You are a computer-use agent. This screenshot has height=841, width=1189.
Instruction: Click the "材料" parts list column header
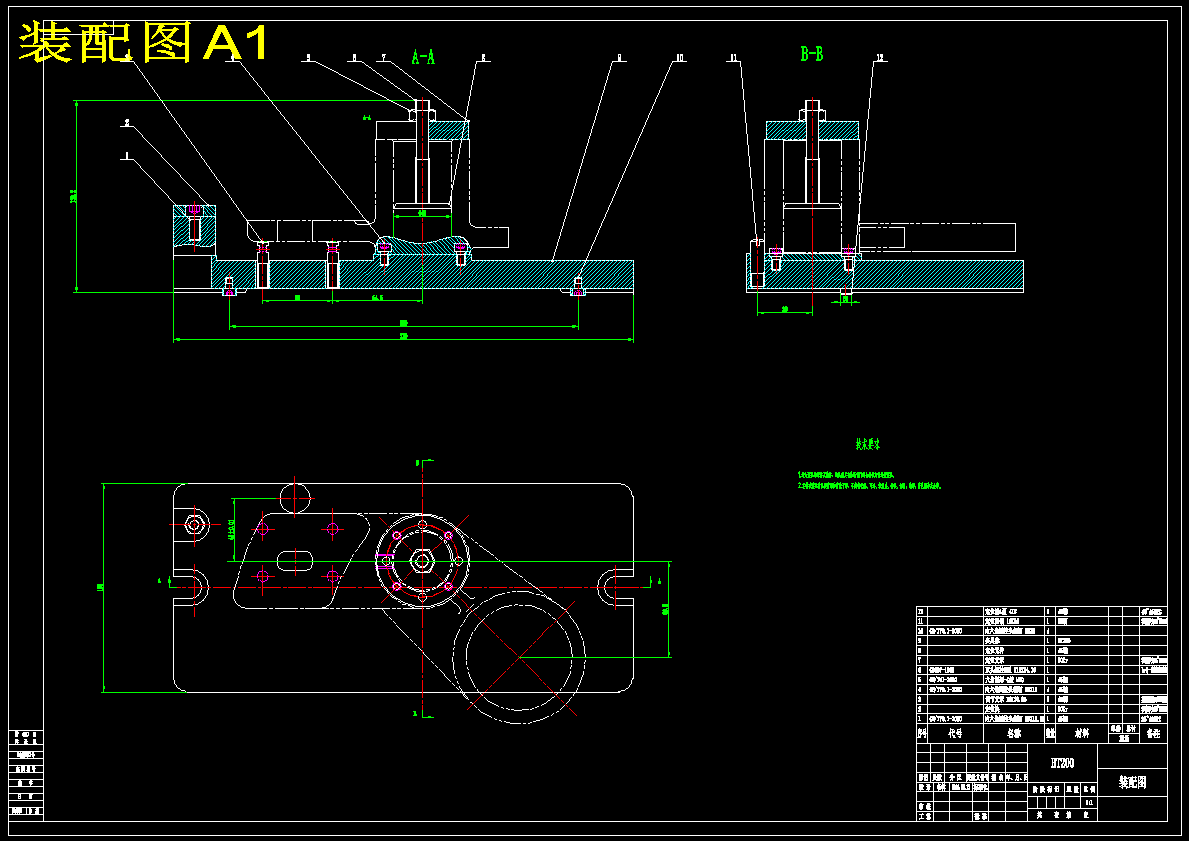click(x=1081, y=733)
